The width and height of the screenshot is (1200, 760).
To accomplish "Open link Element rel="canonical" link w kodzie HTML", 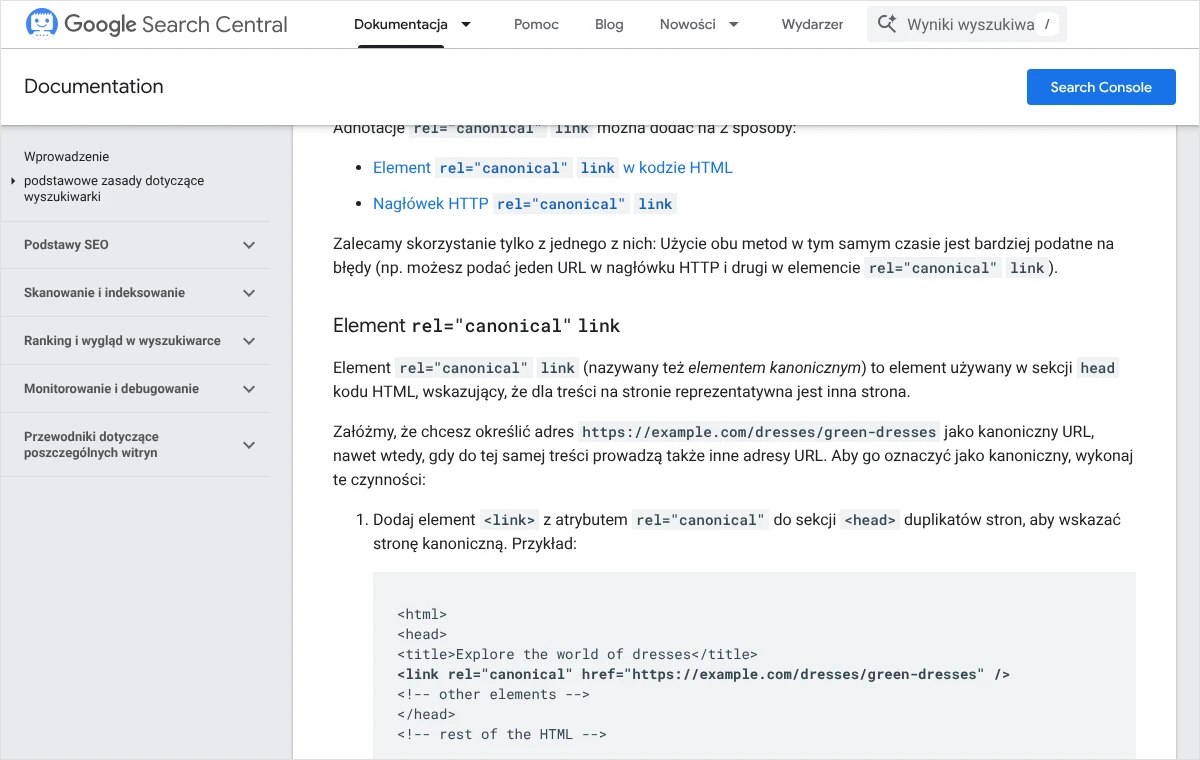I will (x=553, y=168).
